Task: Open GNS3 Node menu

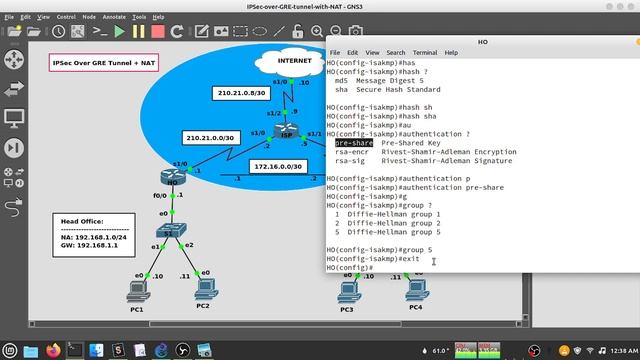Action: click(x=89, y=17)
